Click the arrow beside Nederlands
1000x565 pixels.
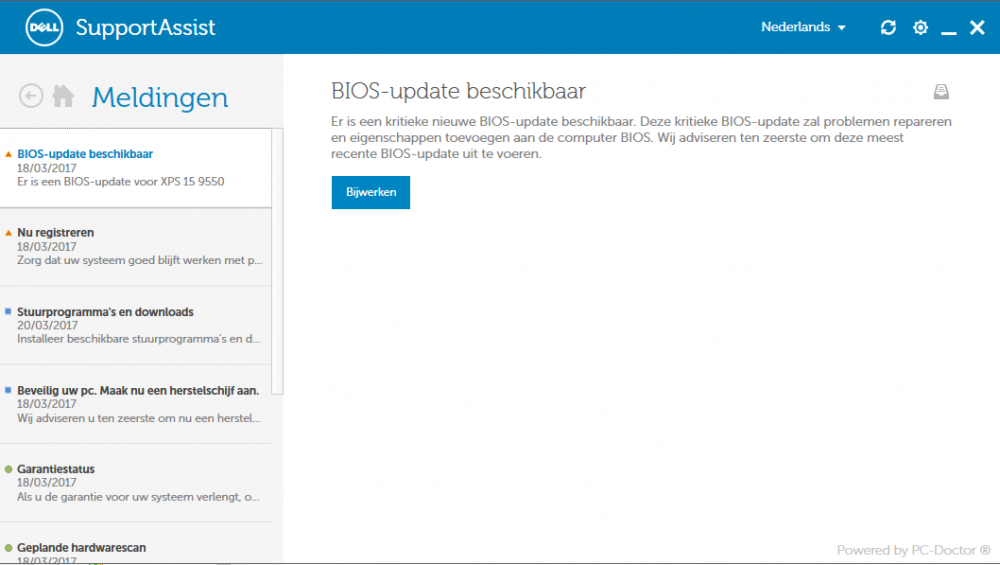click(x=841, y=28)
